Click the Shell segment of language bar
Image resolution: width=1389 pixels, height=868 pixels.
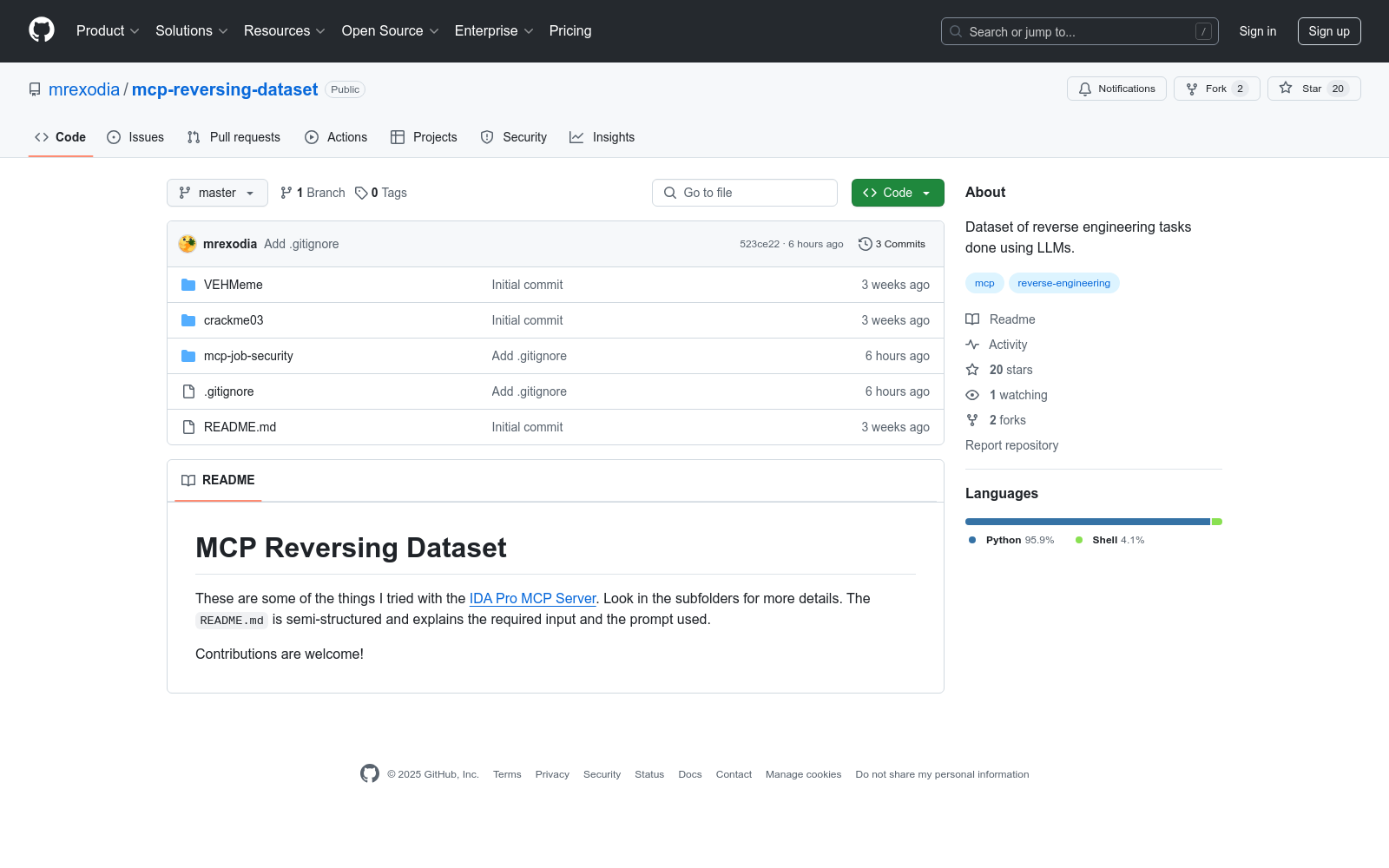(1217, 522)
